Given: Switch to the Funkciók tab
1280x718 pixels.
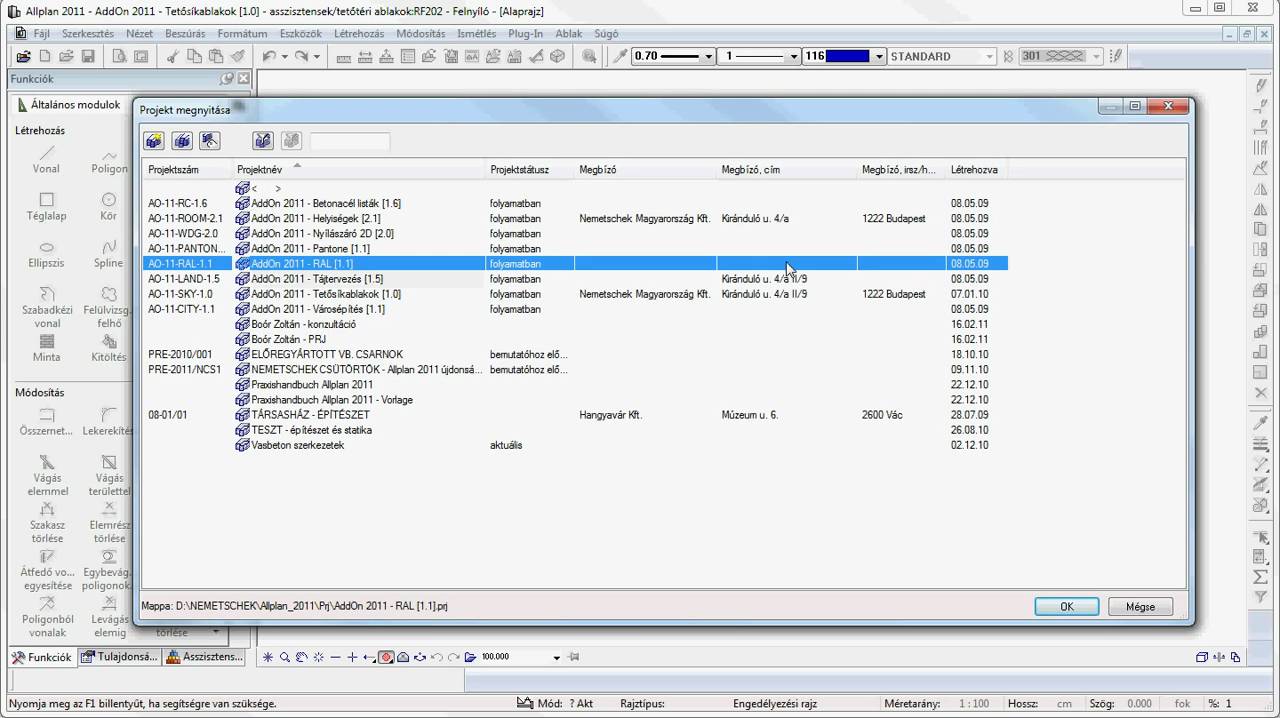Looking at the screenshot, I should [42, 657].
